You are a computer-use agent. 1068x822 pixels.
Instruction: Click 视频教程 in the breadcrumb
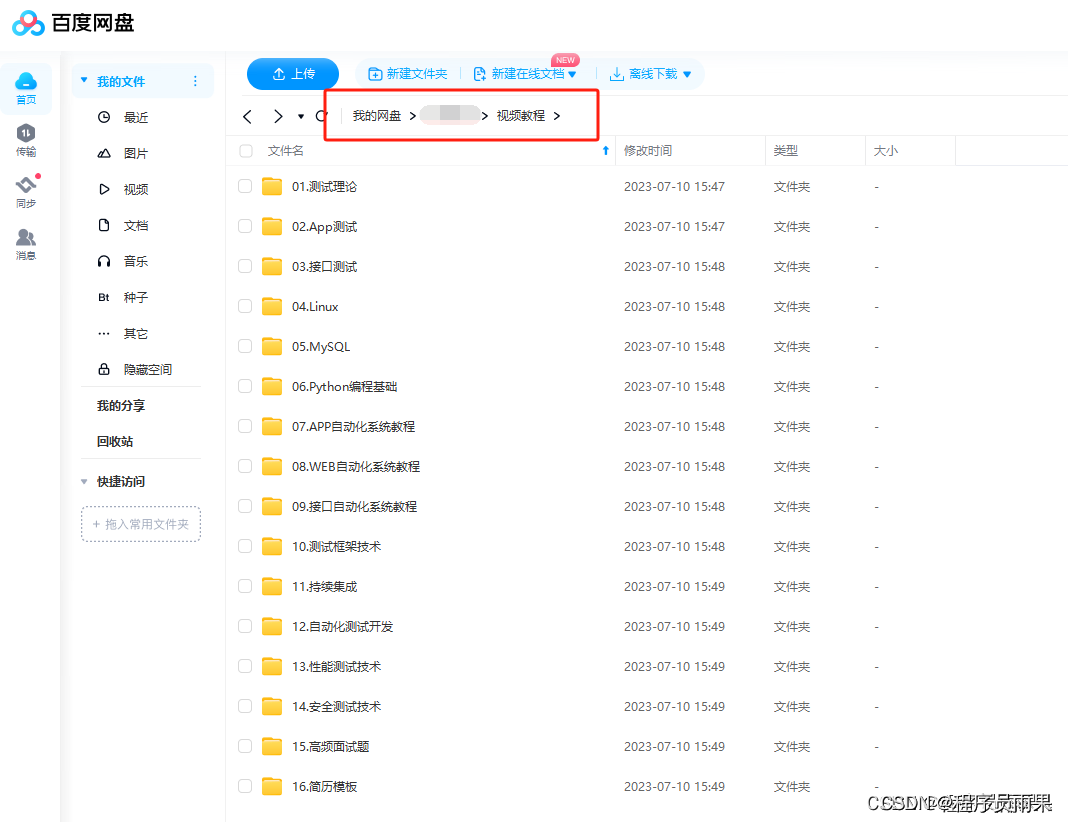tap(520, 116)
